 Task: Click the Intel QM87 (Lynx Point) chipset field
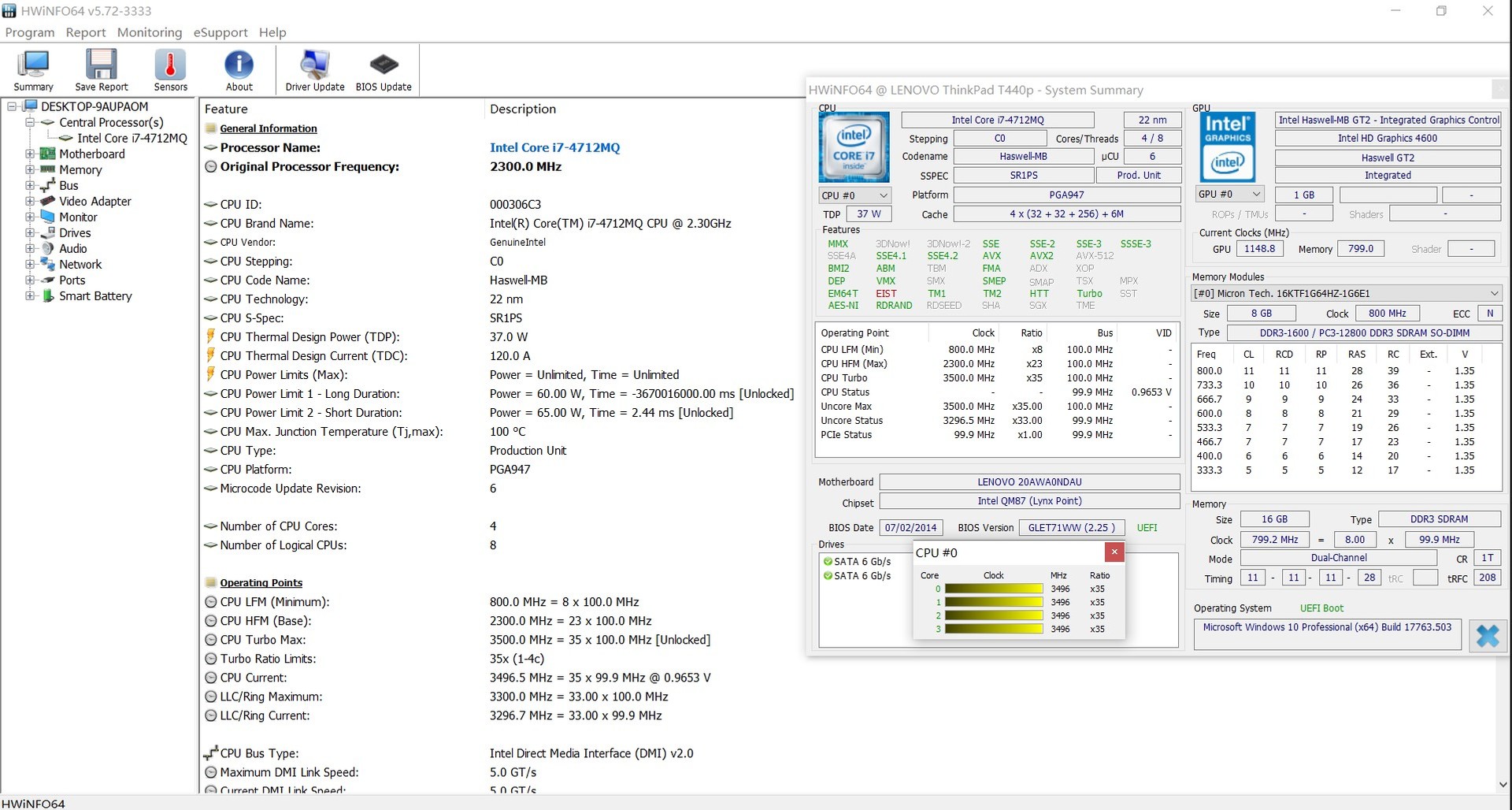[x=1029, y=501]
